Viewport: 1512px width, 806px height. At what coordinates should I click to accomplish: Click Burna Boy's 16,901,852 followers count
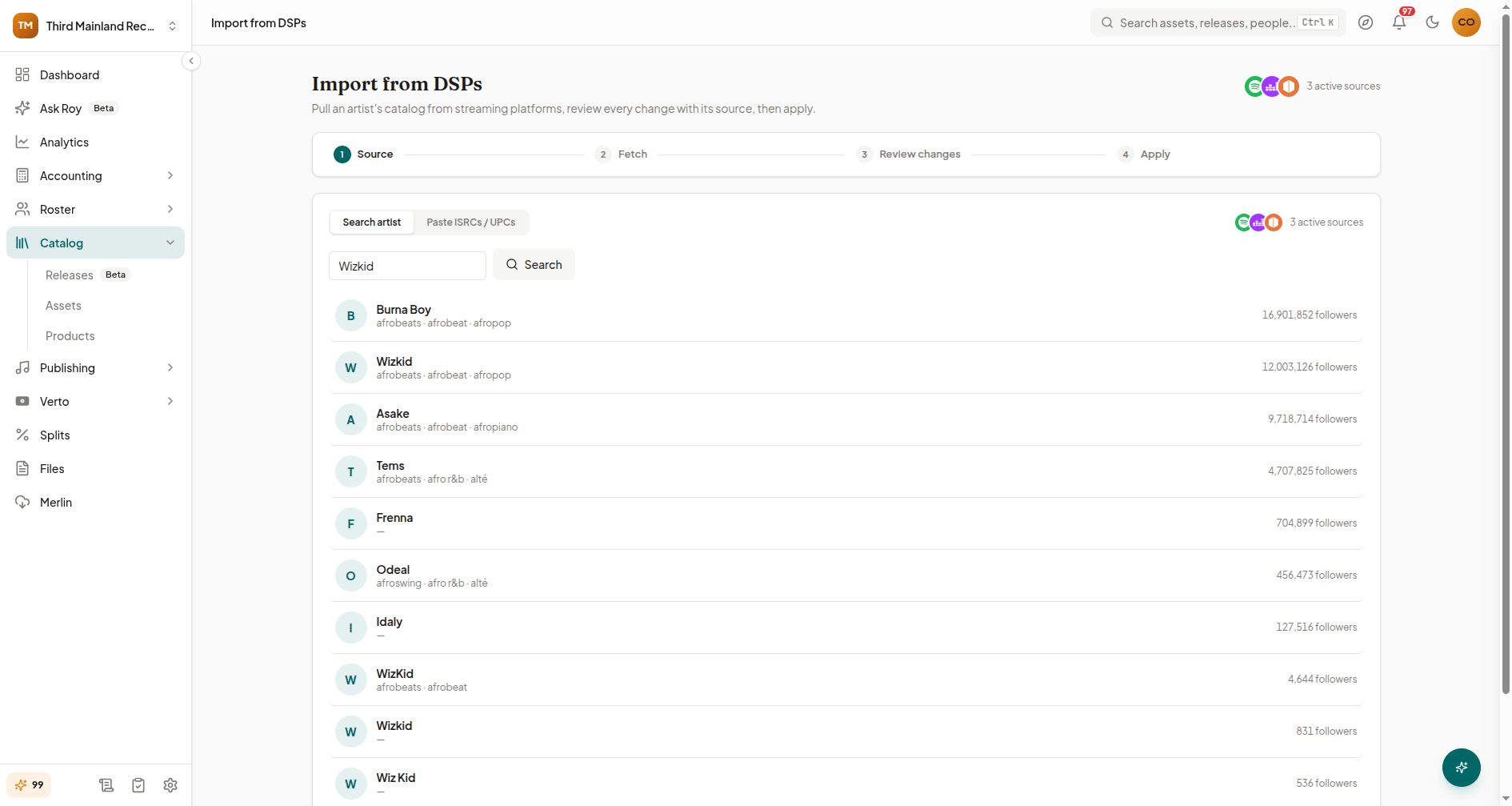pos(1310,315)
